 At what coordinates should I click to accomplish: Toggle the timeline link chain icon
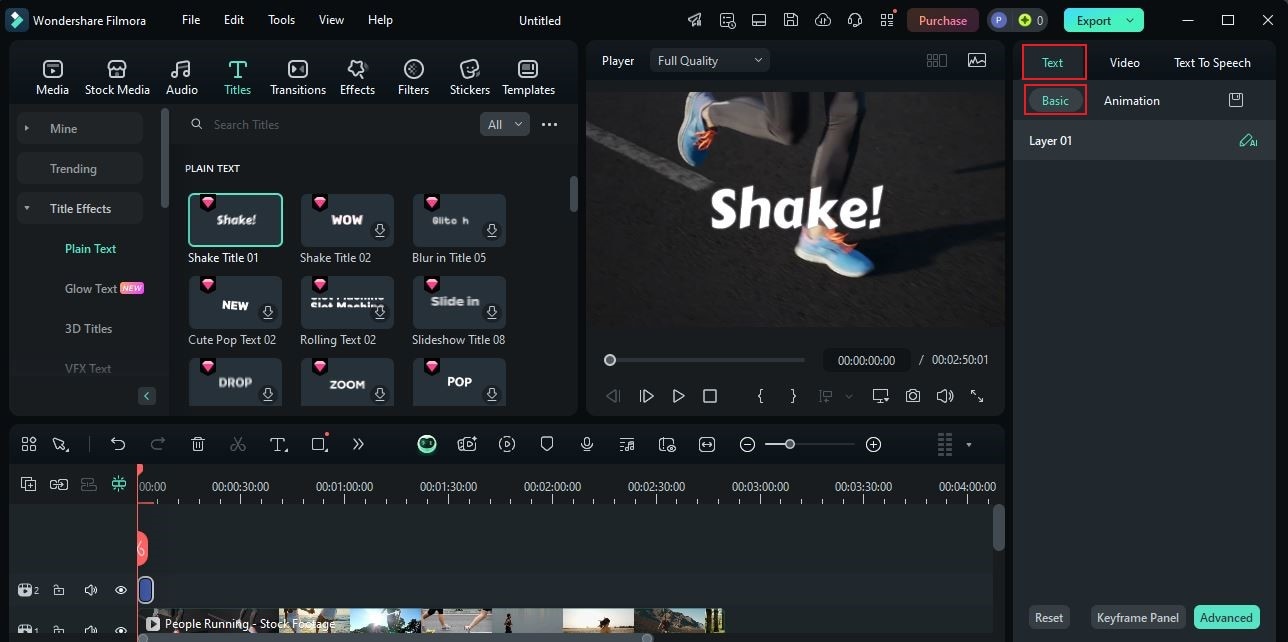pyautogui.click(x=59, y=484)
